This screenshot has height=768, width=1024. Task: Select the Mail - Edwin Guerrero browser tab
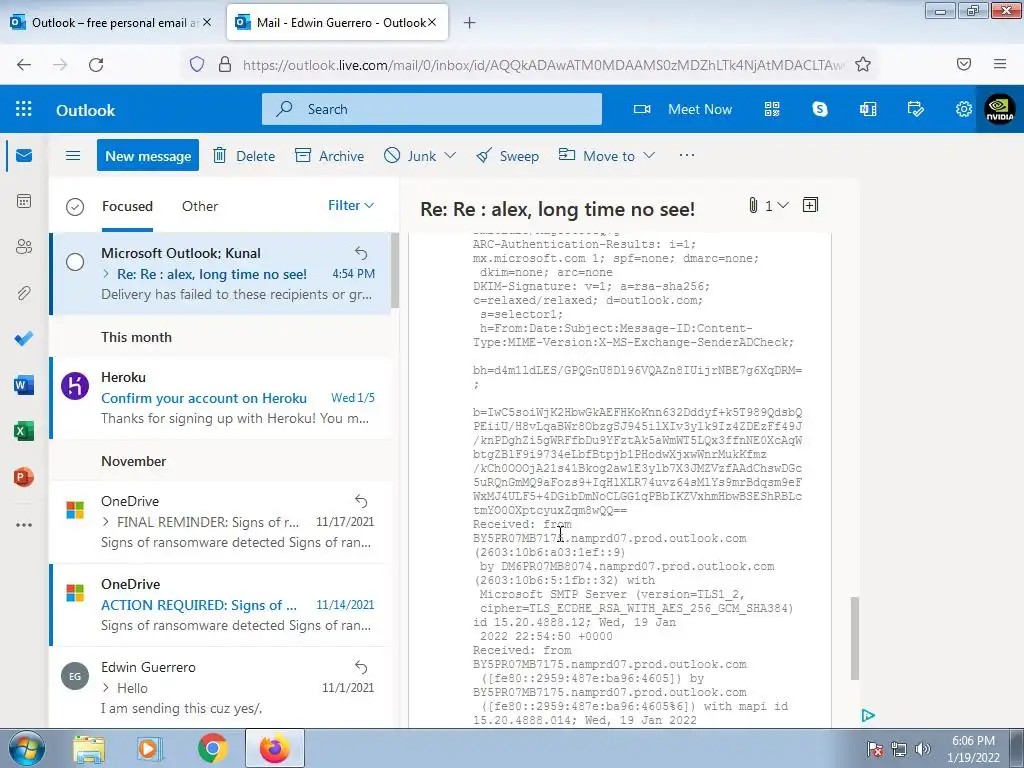(338, 23)
